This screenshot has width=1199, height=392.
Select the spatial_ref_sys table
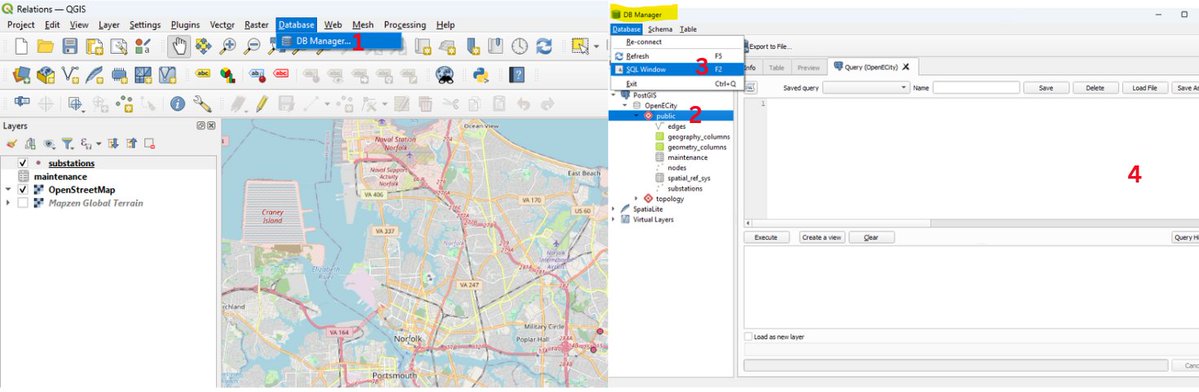click(x=689, y=178)
